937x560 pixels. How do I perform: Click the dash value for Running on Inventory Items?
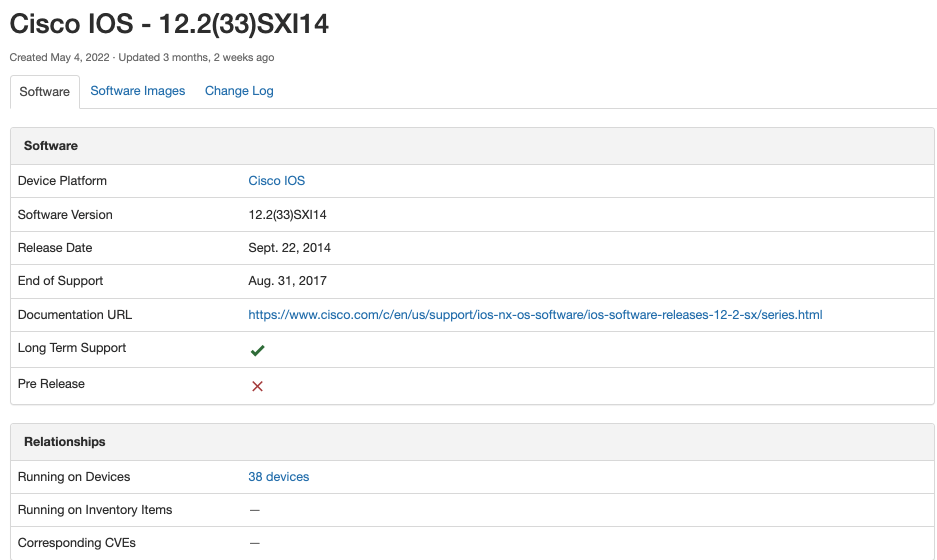[255, 510]
